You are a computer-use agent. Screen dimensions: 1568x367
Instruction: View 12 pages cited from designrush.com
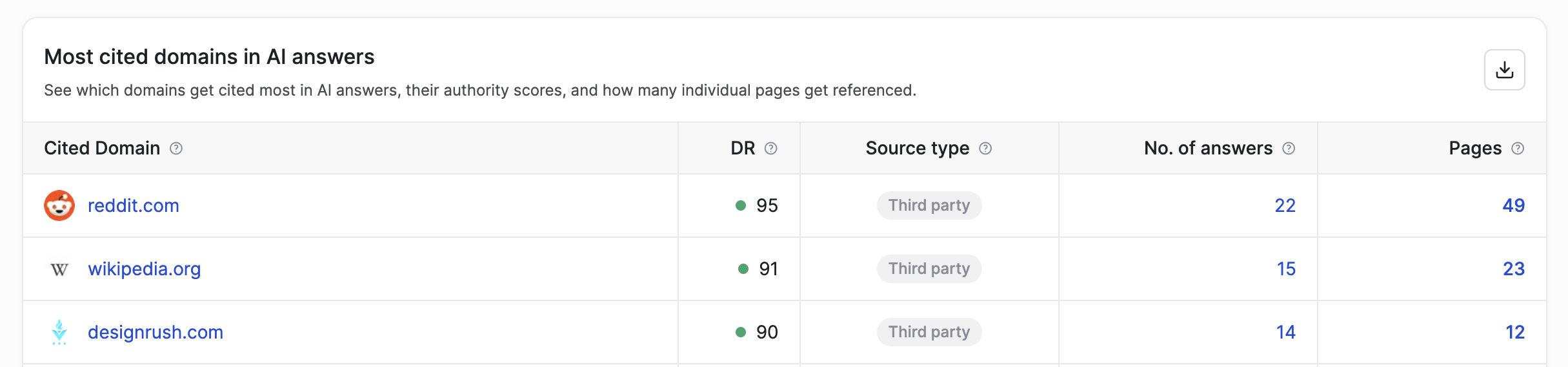[1515, 332]
